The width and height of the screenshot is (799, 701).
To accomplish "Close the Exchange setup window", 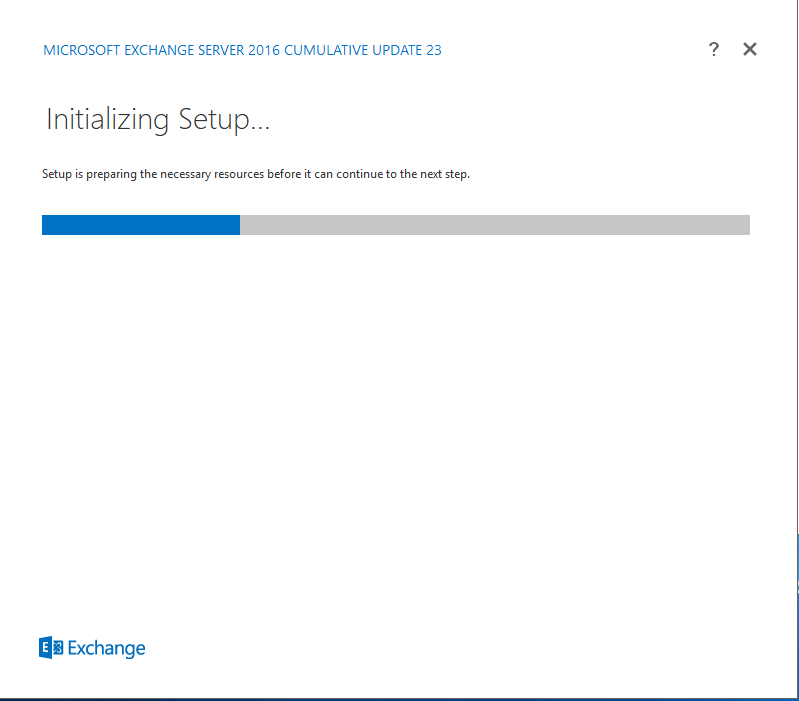I will pyautogui.click(x=750, y=49).
